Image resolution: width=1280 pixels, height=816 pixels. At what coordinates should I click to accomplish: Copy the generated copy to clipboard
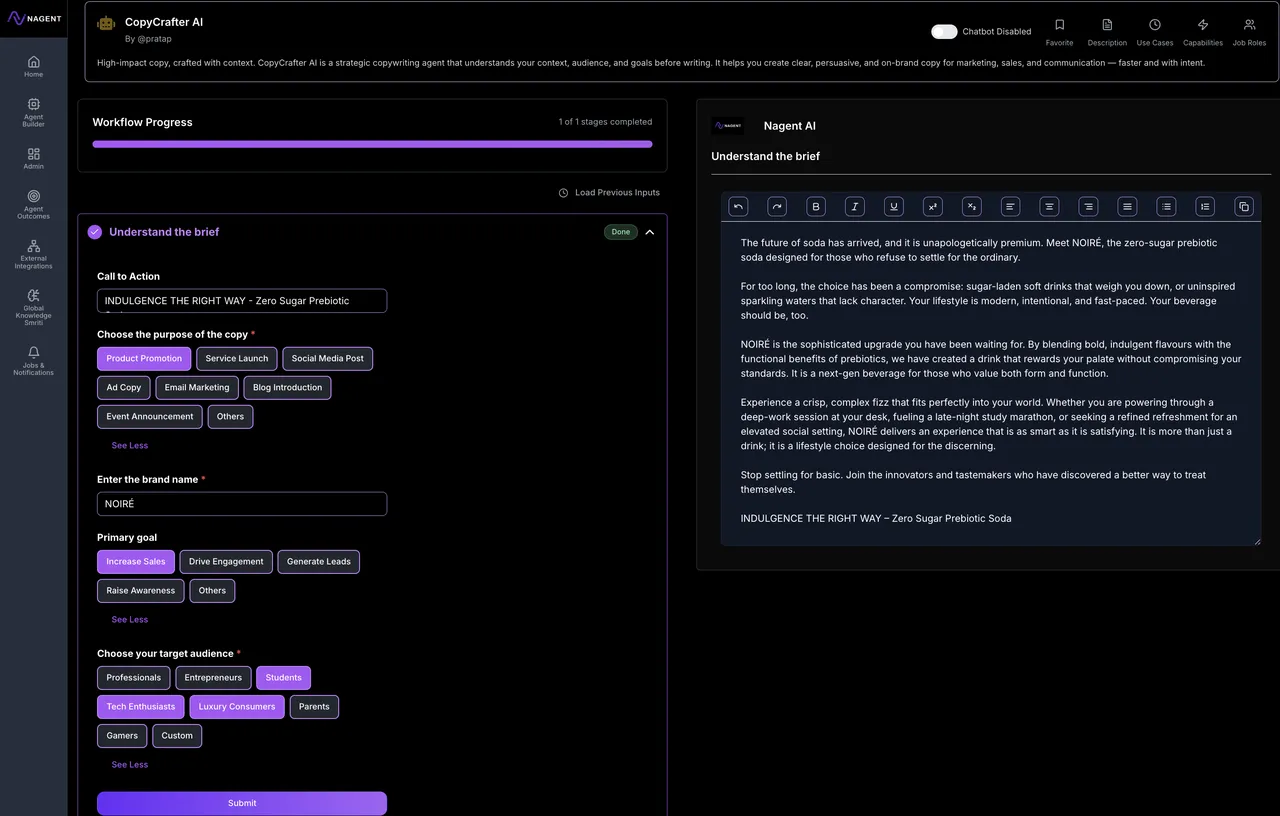[x=1244, y=206]
